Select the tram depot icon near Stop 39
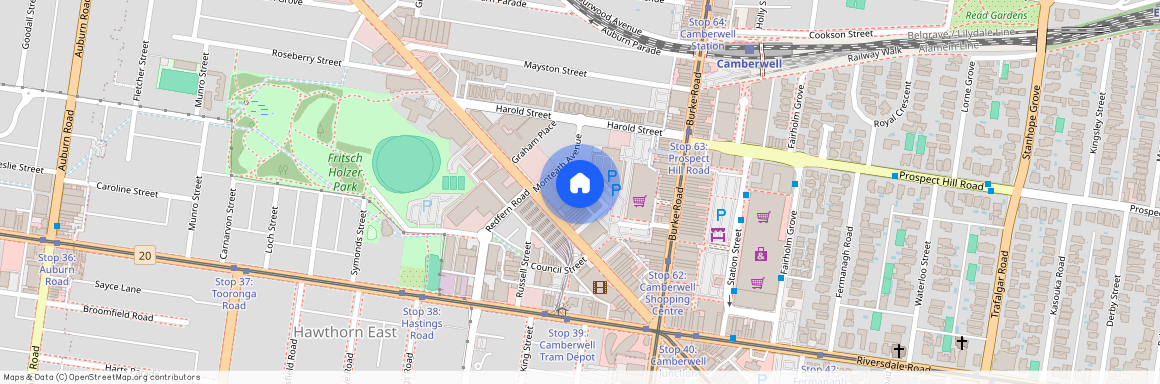1160x384 pixels. tap(562, 312)
